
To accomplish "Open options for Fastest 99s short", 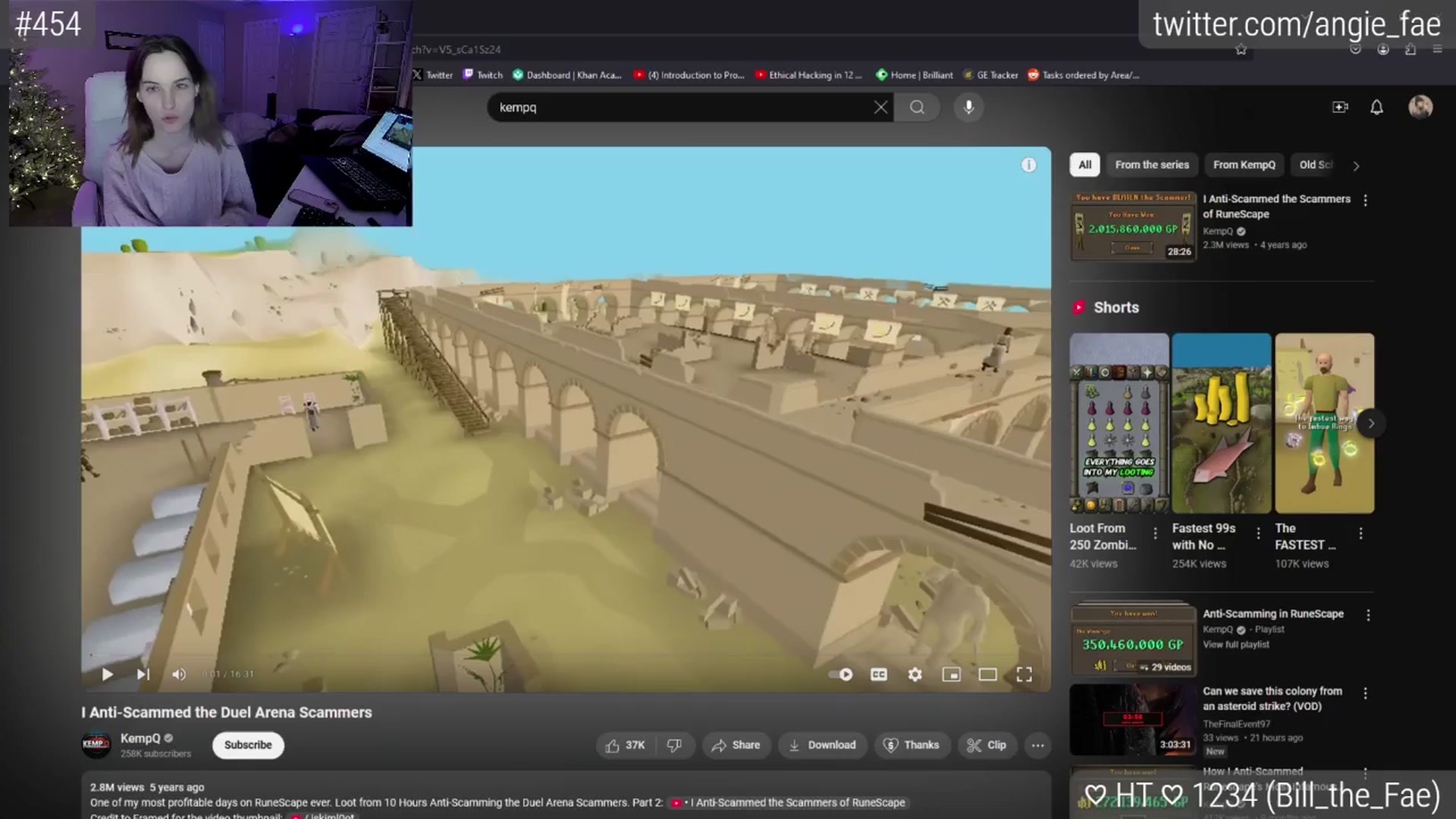I will (1258, 533).
